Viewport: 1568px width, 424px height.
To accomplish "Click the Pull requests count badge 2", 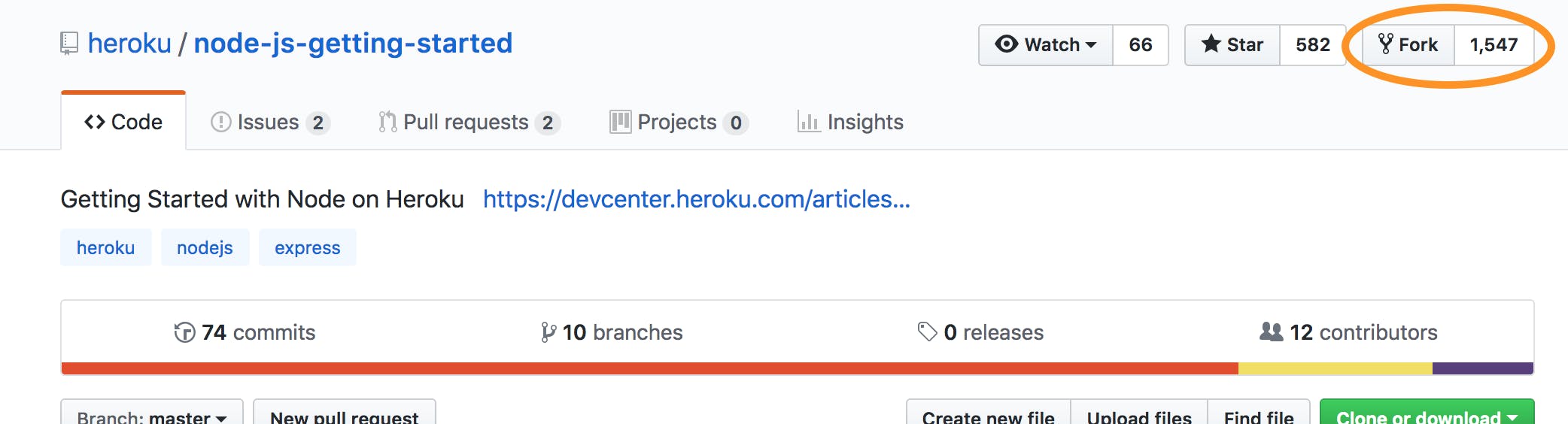I will pyautogui.click(x=548, y=123).
